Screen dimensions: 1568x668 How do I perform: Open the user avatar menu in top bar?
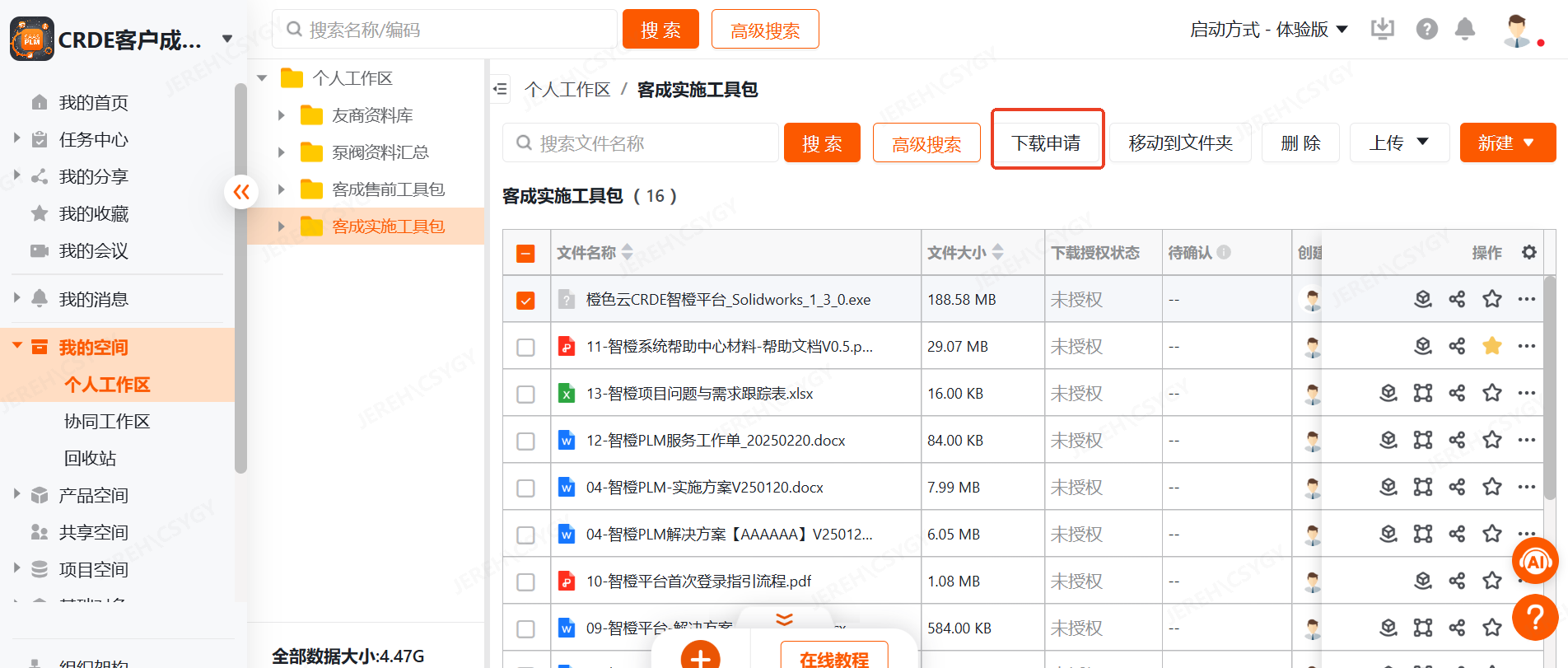click(1516, 30)
